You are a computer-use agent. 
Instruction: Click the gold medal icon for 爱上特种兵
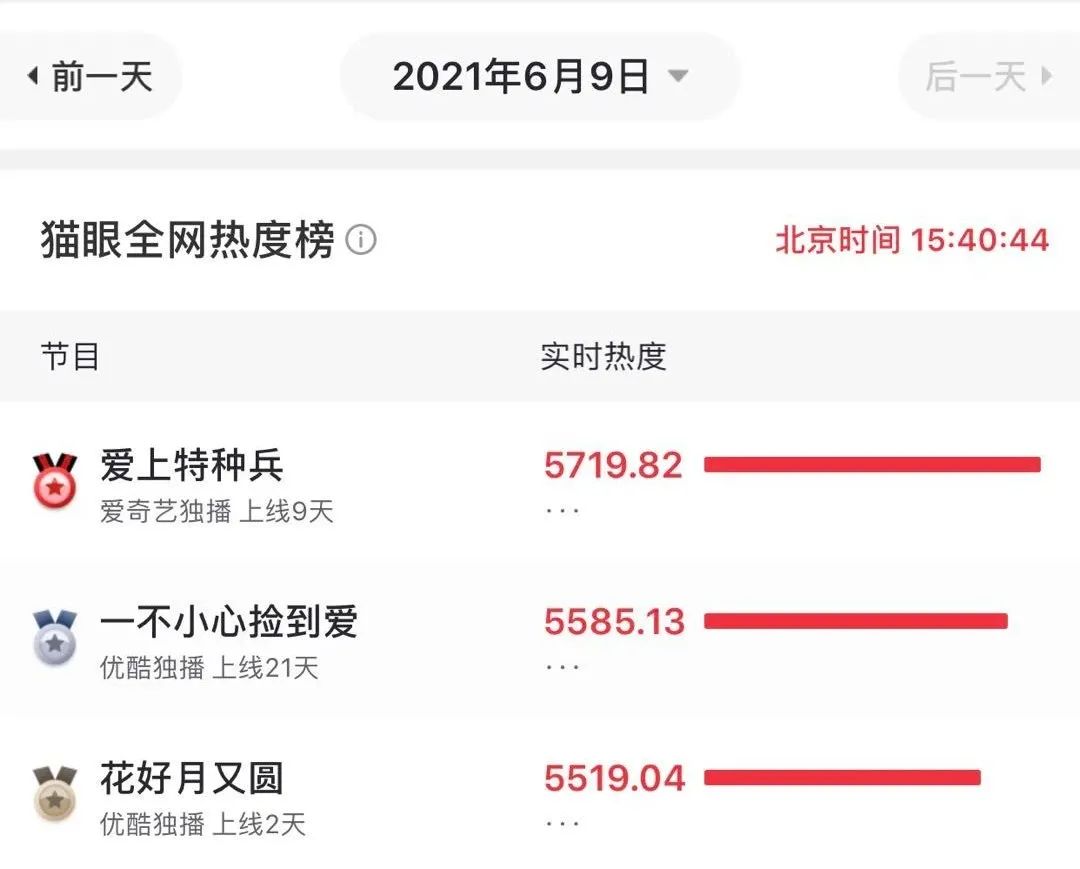pyautogui.click(x=55, y=480)
